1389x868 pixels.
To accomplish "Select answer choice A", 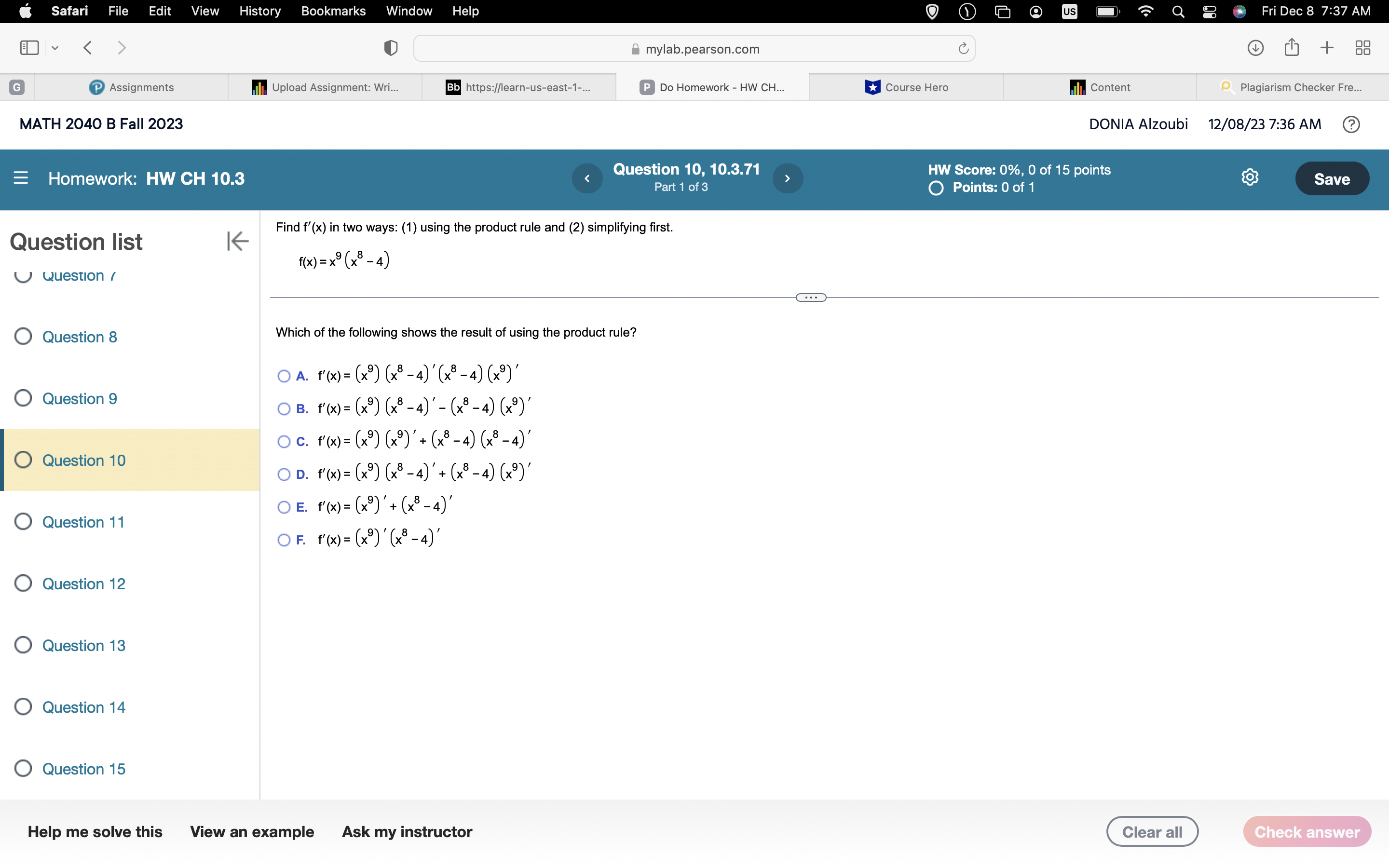I will pyautogui.click(x=284, y=376).
